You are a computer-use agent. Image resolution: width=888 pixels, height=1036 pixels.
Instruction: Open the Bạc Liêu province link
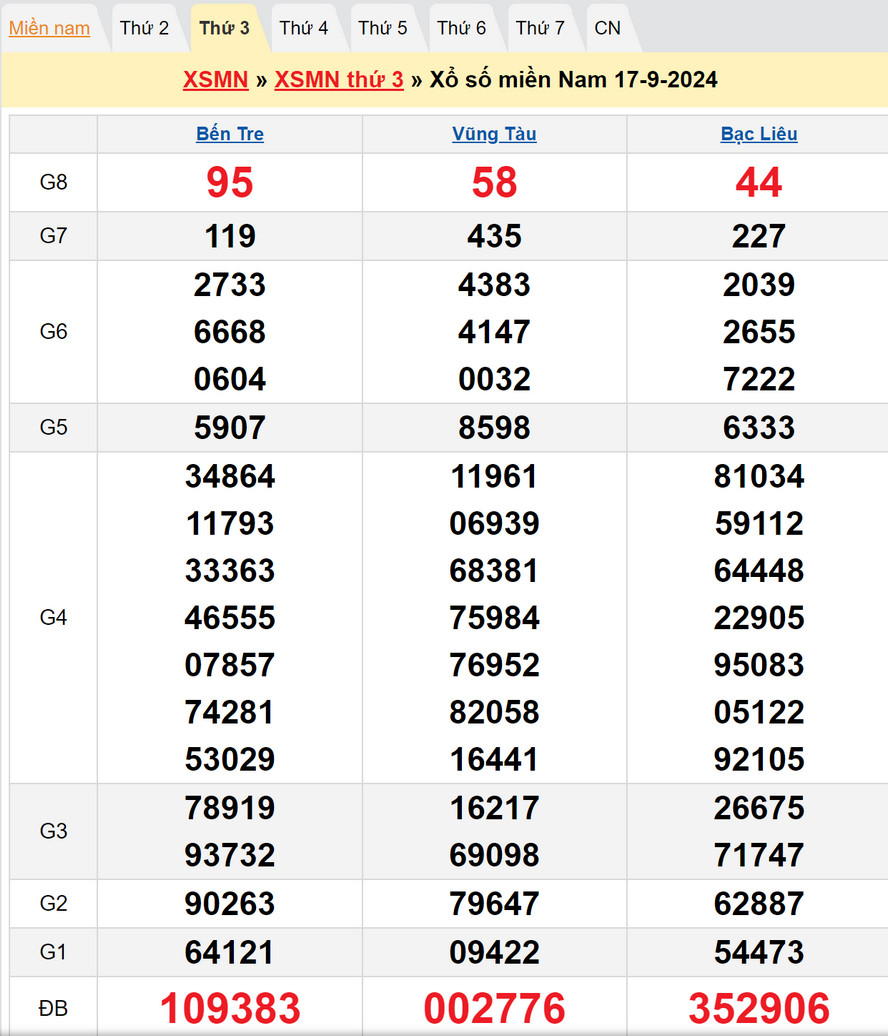[759, 134]
